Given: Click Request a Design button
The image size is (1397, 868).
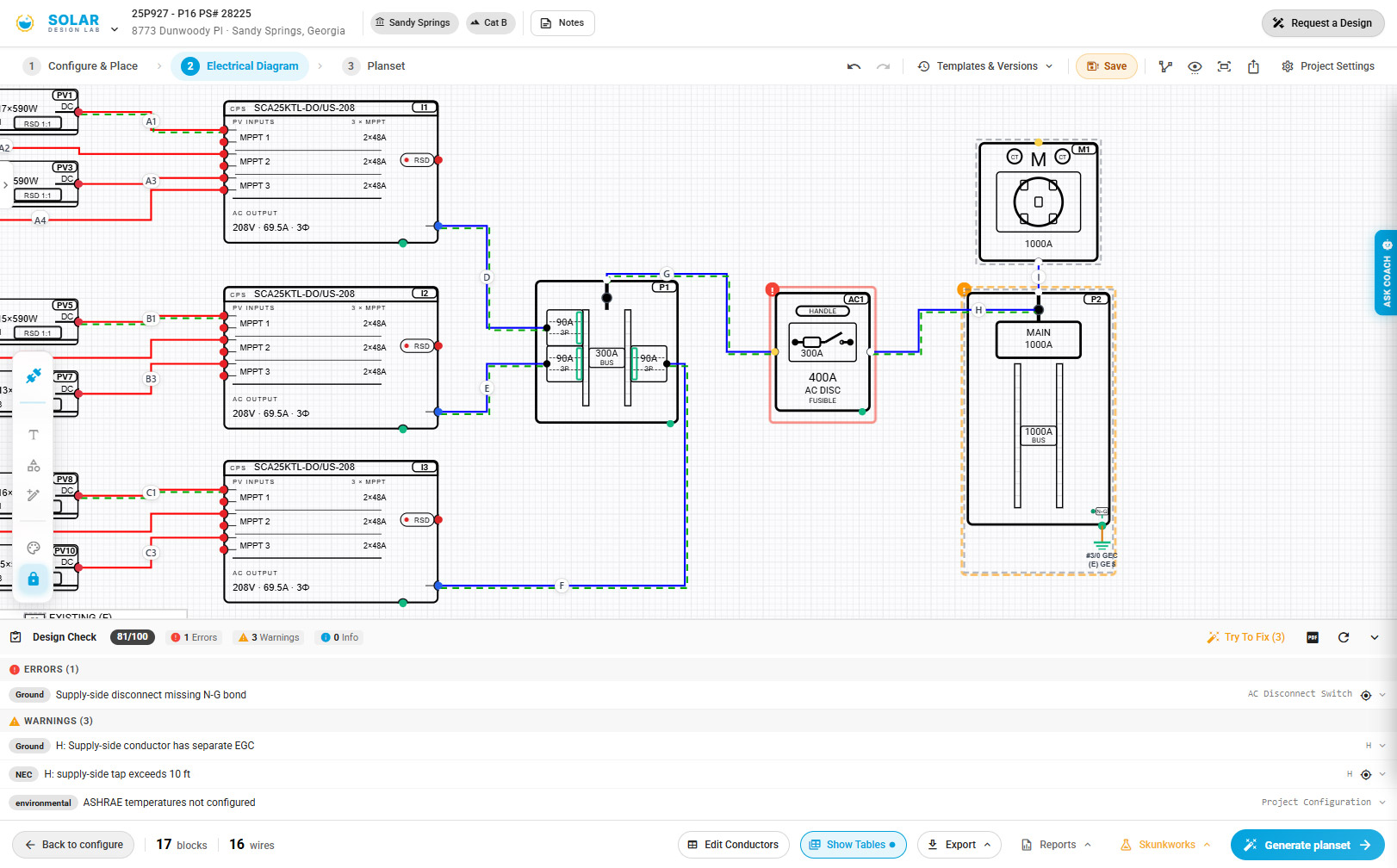Looking at the screenshot, I should click(x=1322, y=23).
